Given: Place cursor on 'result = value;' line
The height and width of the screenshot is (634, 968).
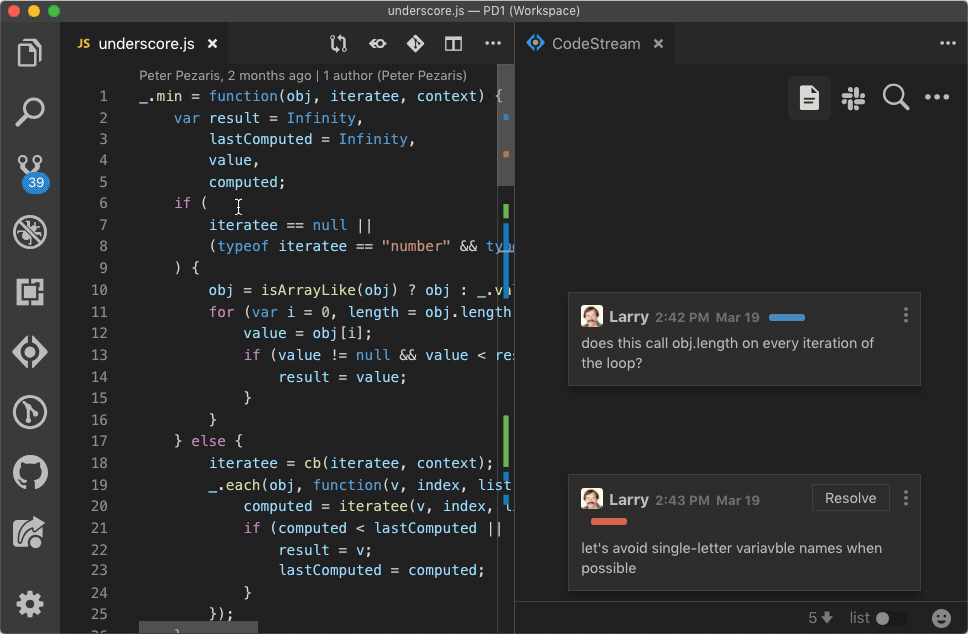Looking at the screenshot, I should pos(342,377).
